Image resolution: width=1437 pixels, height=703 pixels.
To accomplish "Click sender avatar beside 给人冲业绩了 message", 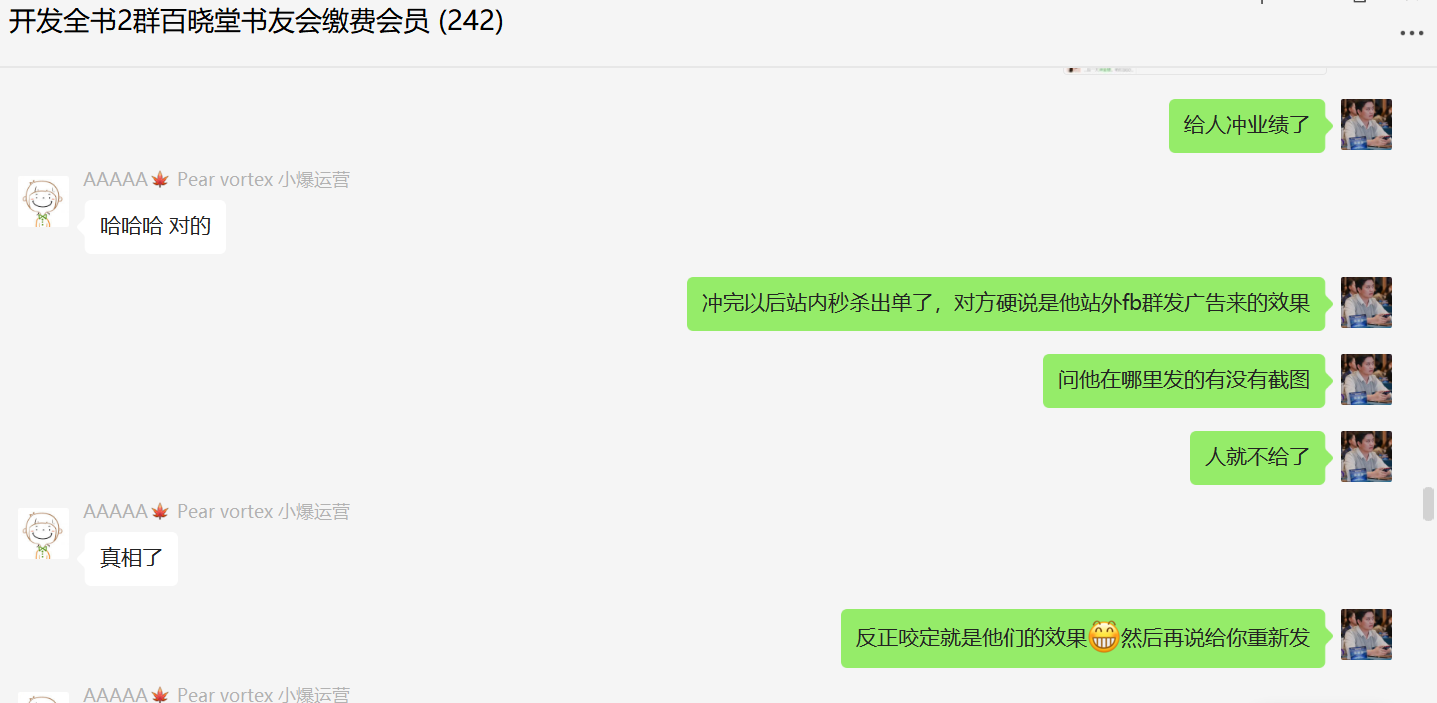I will tap(1366, 125).
